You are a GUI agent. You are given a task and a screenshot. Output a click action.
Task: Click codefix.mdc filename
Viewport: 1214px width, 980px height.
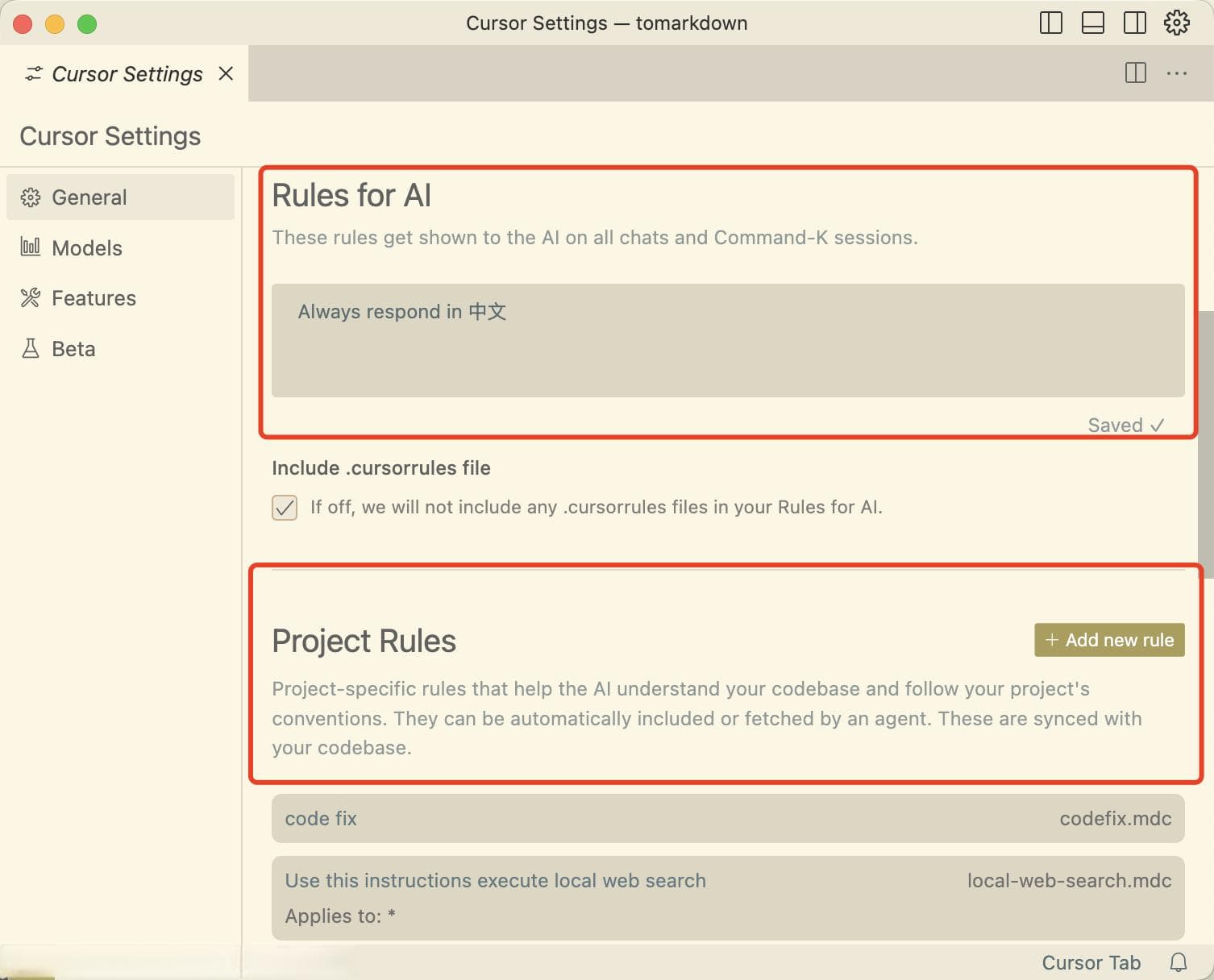[x=1116, y=819]
